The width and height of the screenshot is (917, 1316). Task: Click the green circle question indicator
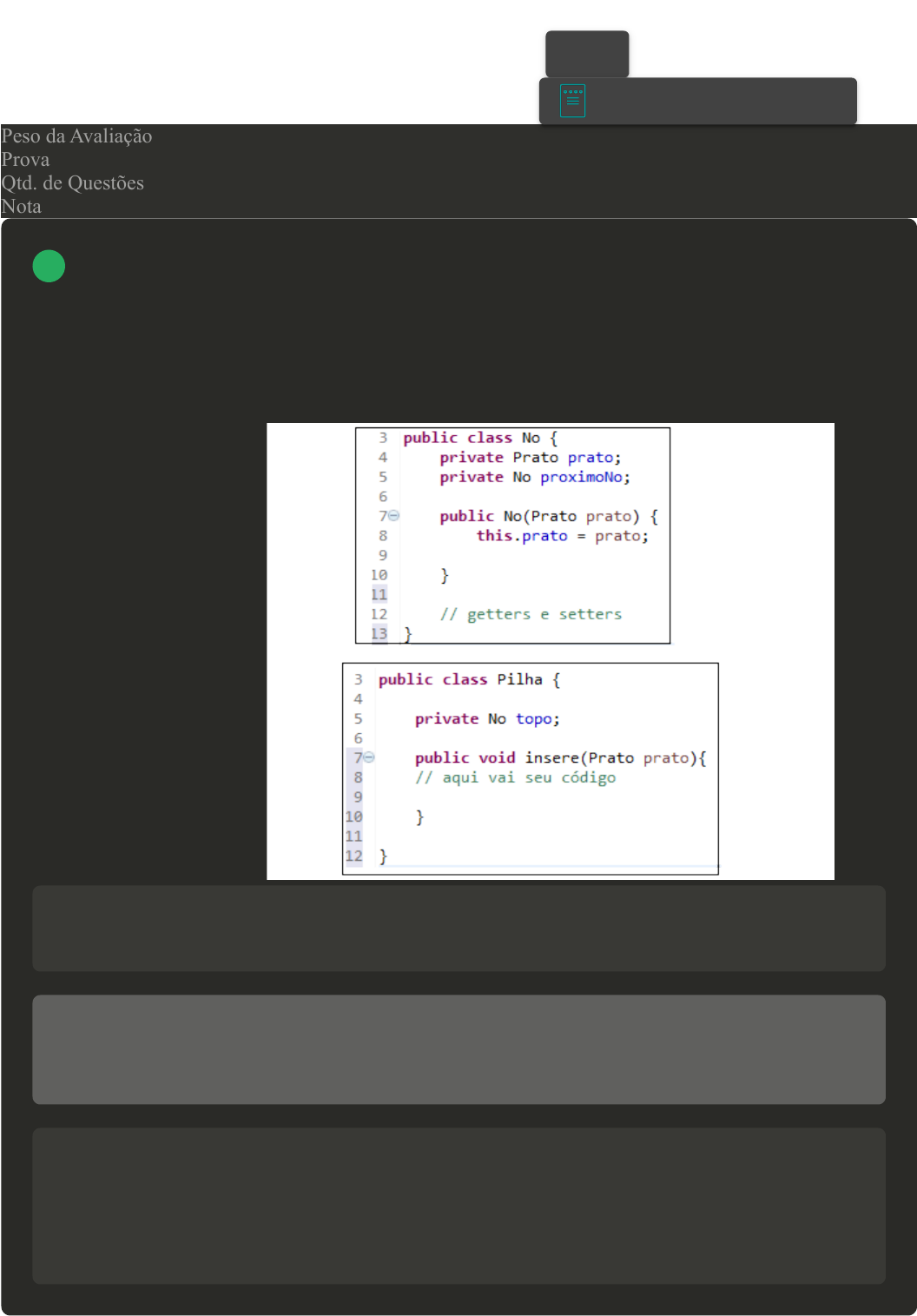(x=49, y=266)
